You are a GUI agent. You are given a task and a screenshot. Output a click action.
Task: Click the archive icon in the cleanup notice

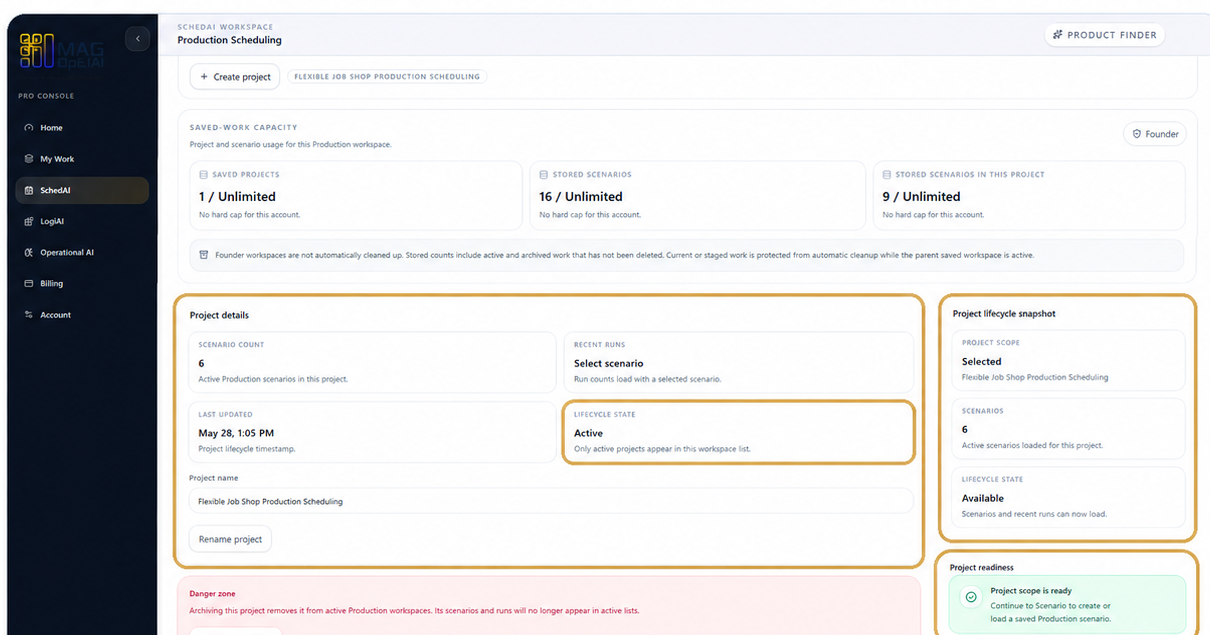coord(204,255)
